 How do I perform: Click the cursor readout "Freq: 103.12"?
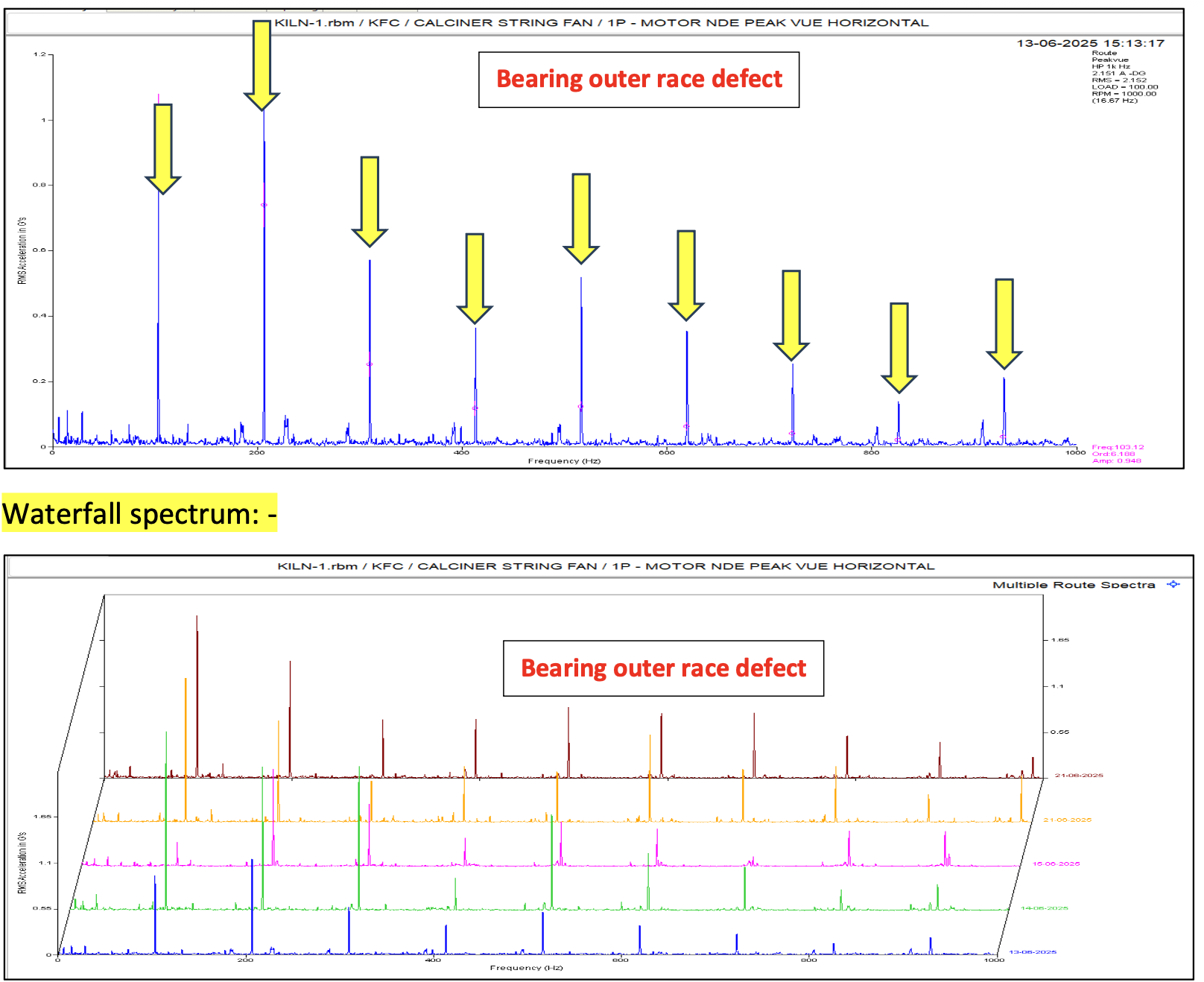pos(1118,447)
